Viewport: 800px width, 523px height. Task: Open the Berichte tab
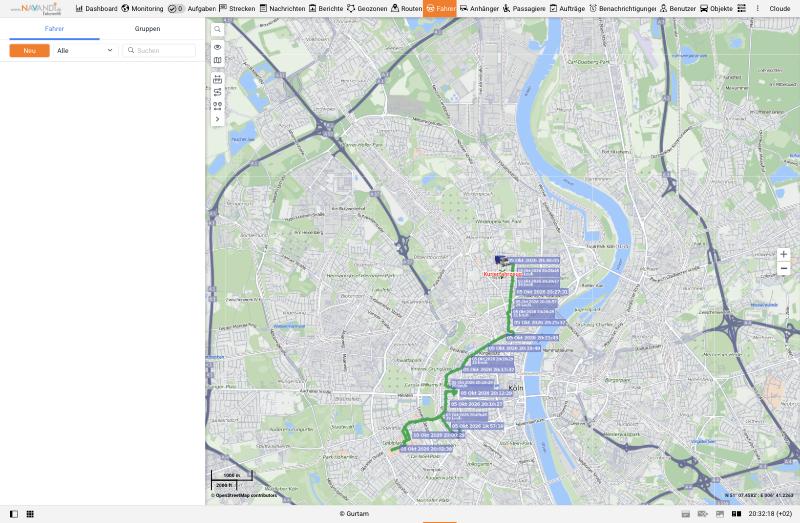326,9
